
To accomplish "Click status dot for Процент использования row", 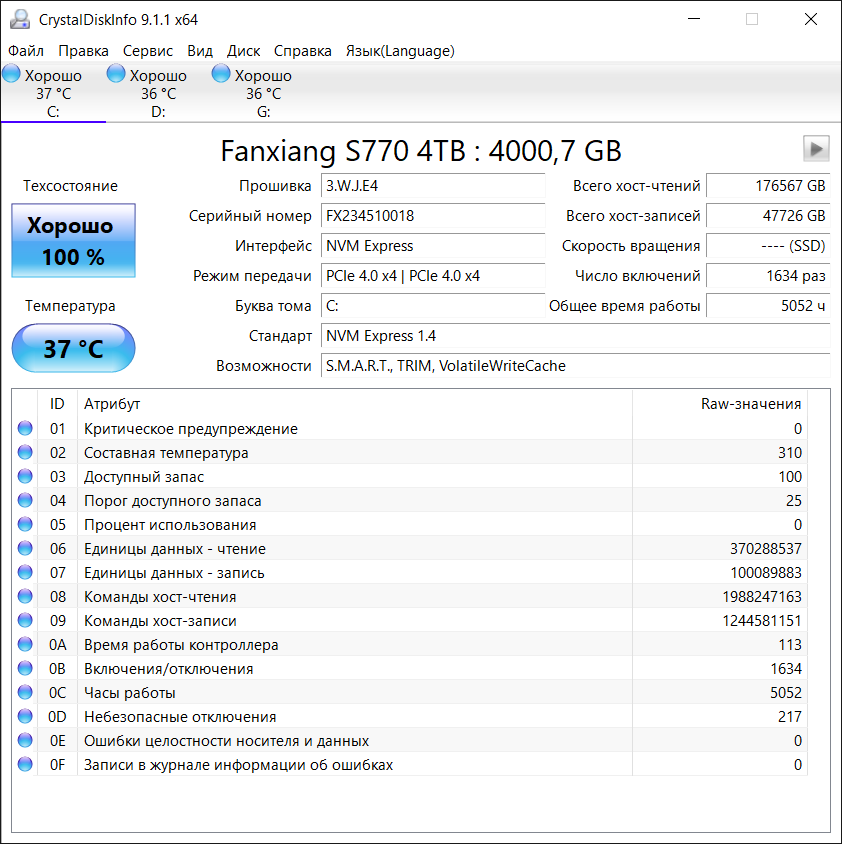I will 25,524.
